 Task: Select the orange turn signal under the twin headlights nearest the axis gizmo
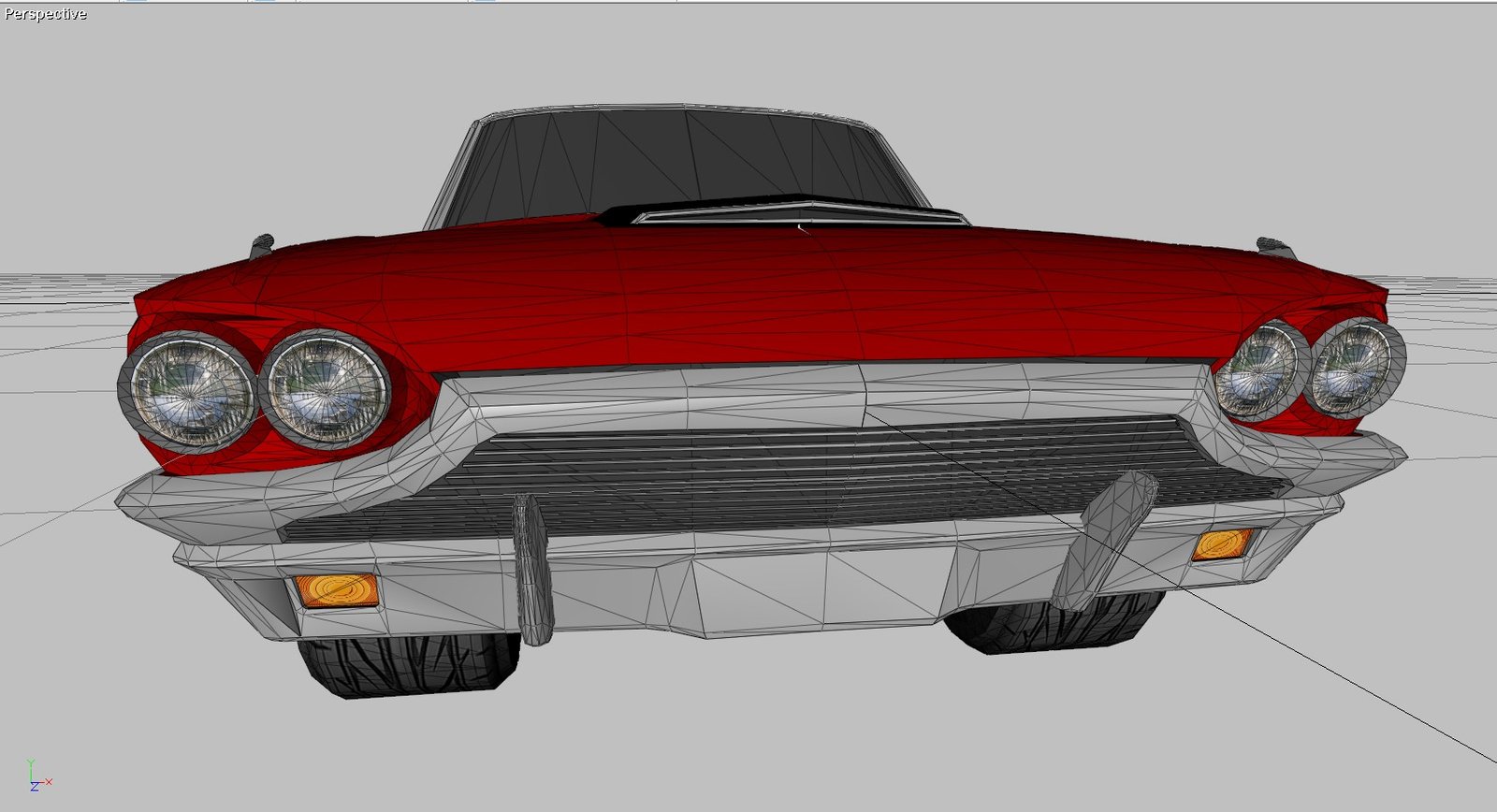click(x=336, y=590)
